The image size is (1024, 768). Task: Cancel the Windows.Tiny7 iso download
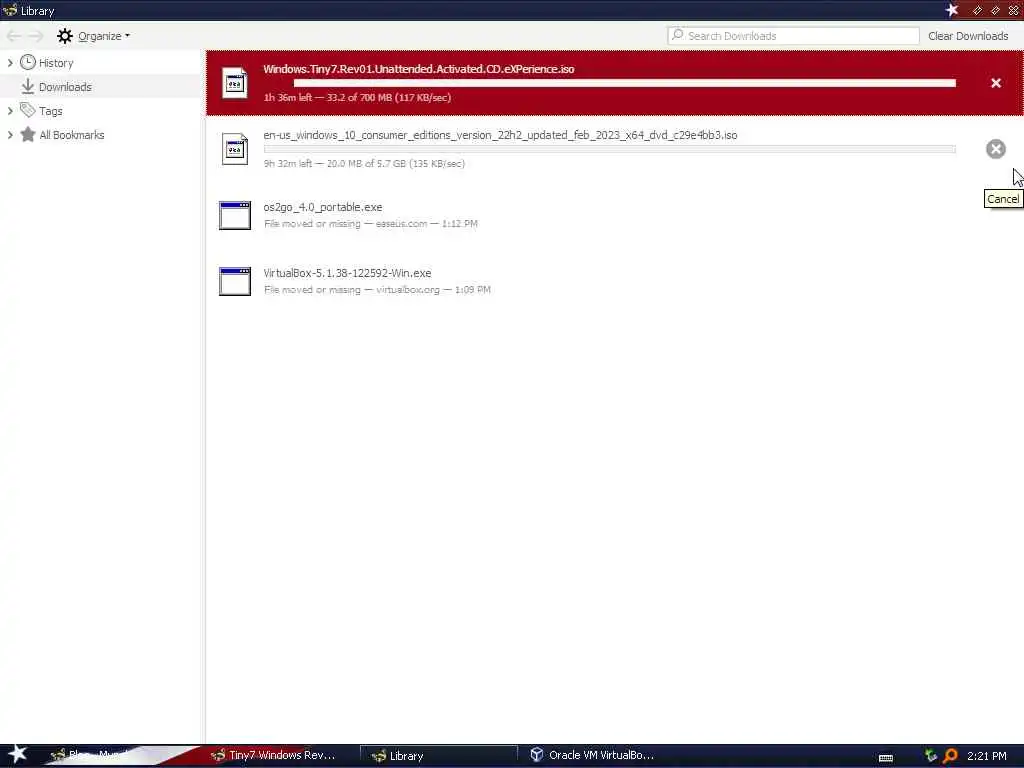tap(996, 83)
